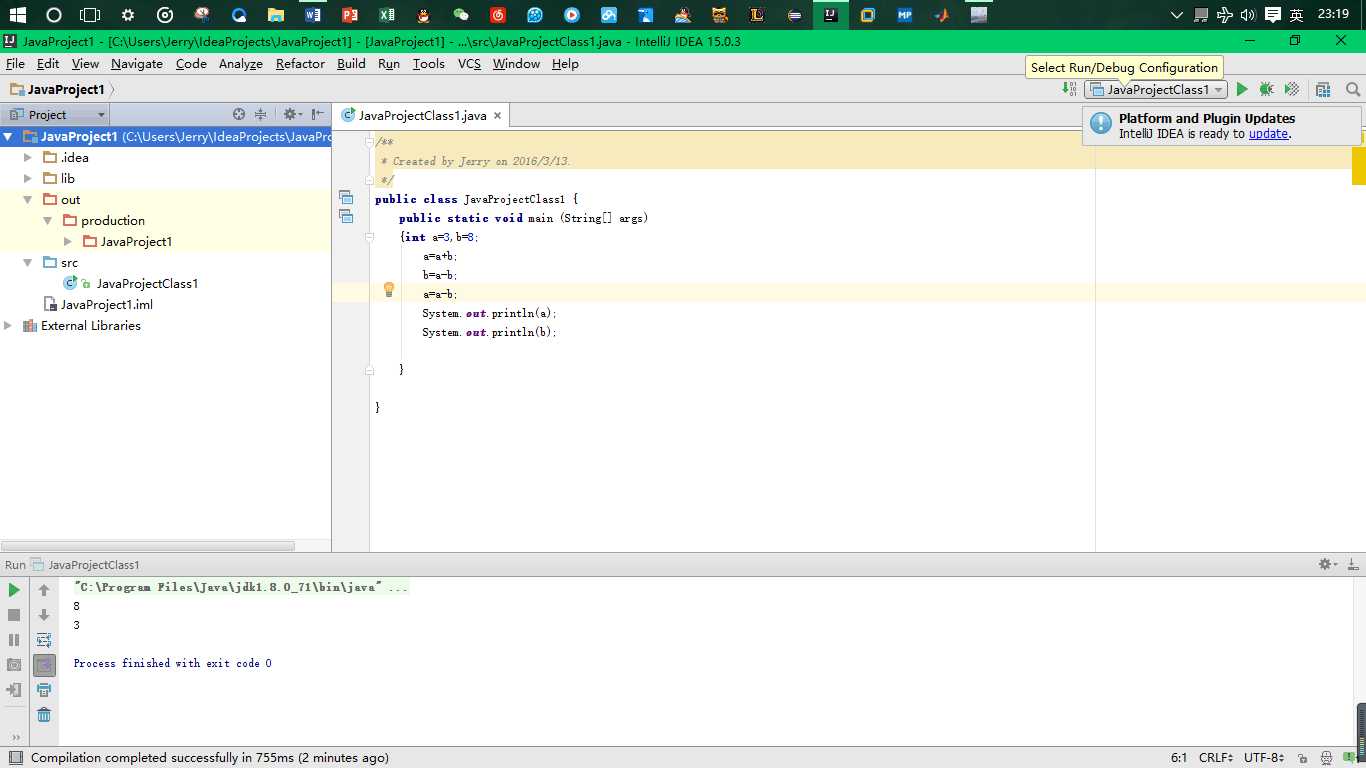Move down the stack trace arrow
Screen dimensions: 1366x768
tap(44, 615)
